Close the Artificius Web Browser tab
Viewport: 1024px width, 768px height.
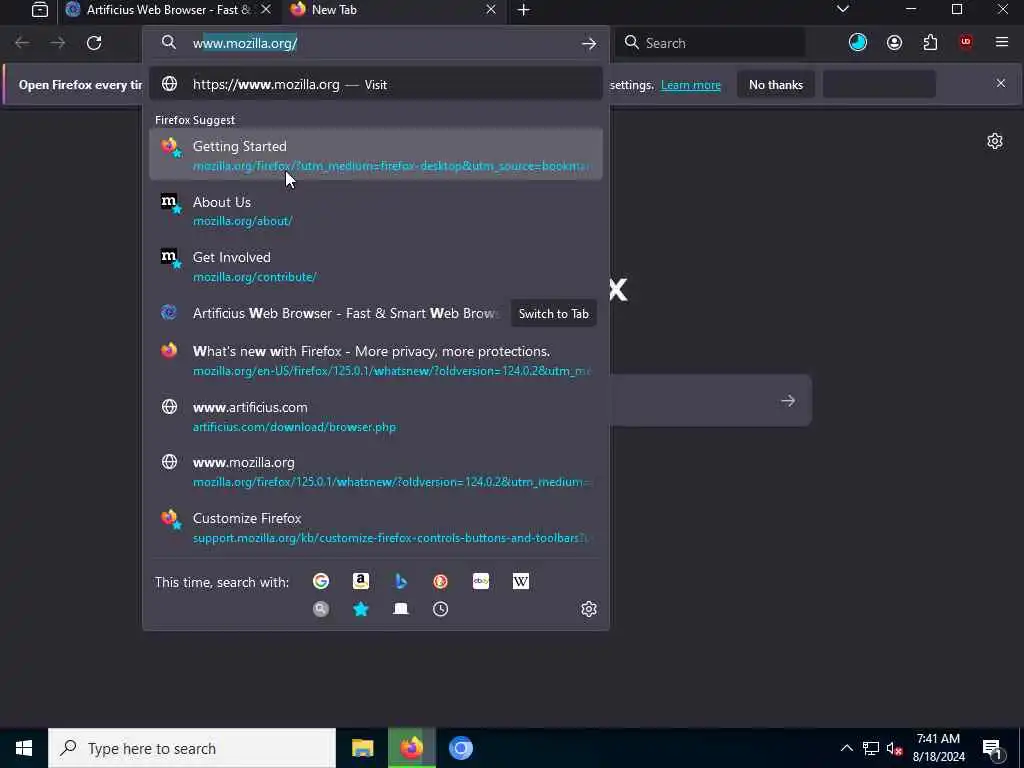click(x=266, y=10)
